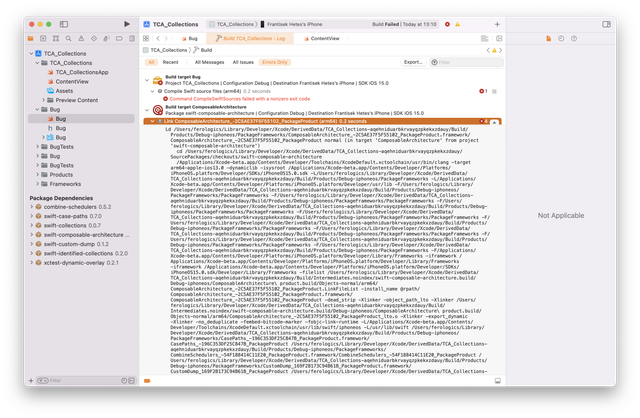This screenshot has width=640, height=418.
Task: Jump to previous issue arrow
Action: [x=488, y=50]
